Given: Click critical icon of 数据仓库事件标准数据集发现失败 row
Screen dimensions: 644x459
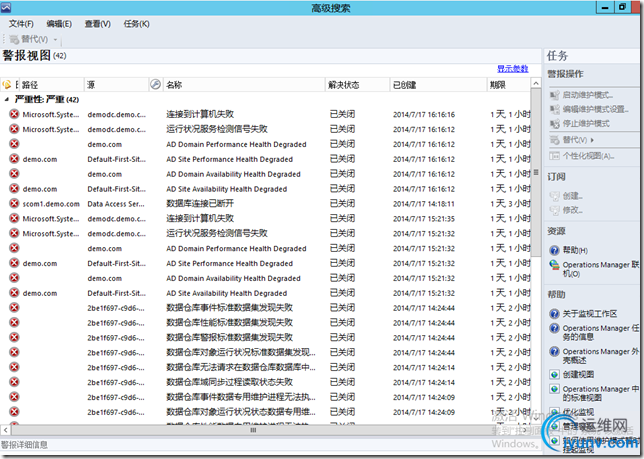Looking at the screenshot, I should tap(14, 308).
